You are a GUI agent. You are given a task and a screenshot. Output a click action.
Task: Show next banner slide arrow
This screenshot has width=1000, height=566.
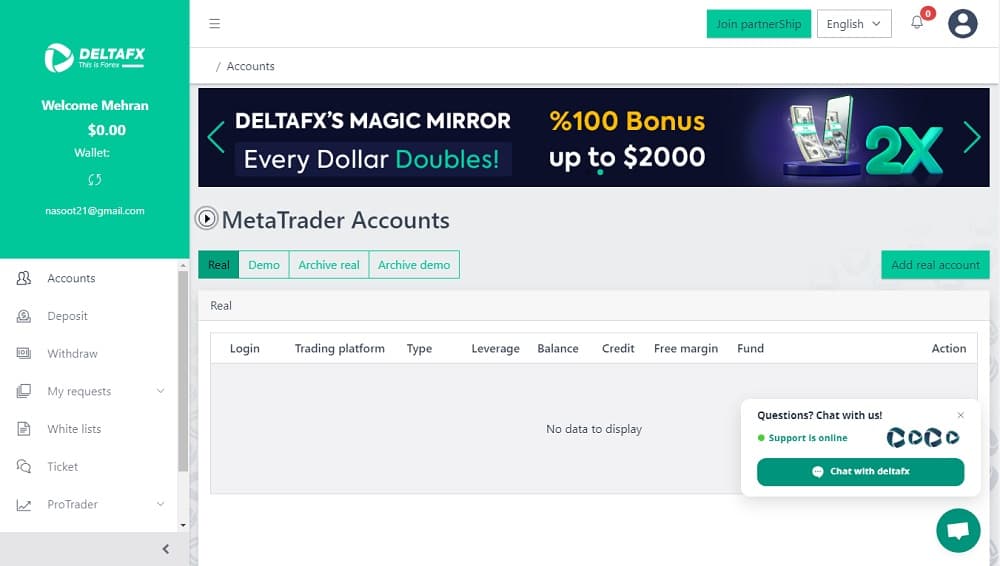tap(972, 137)
